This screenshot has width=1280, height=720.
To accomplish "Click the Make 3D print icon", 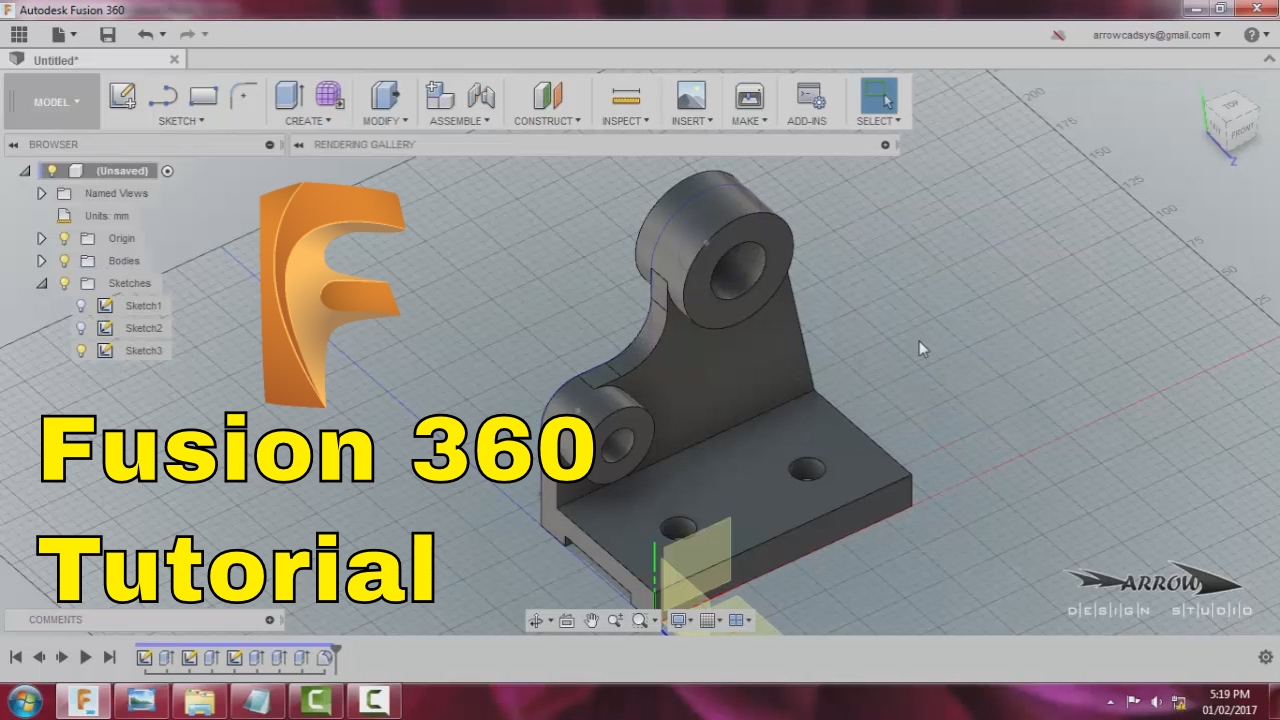I will coord(749,96).
